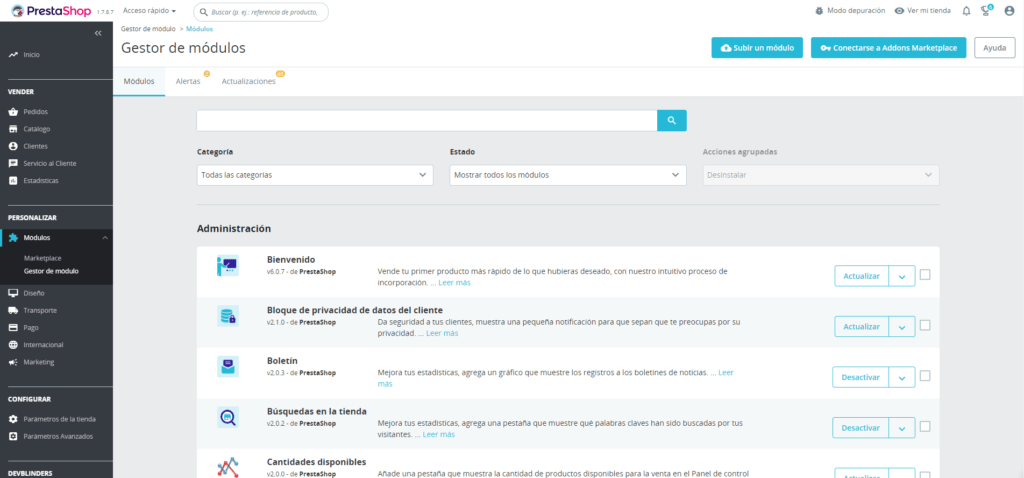Expand Búsquedas en la tienda dropdown arrow
Screen dimensions: 1024x478
(902, 428)
